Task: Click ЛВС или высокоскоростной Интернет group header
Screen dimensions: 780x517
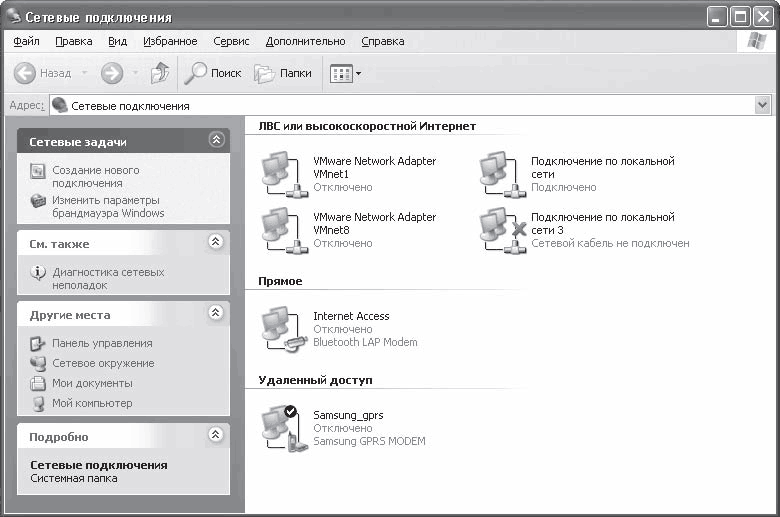Action: (x=367, y=126)
